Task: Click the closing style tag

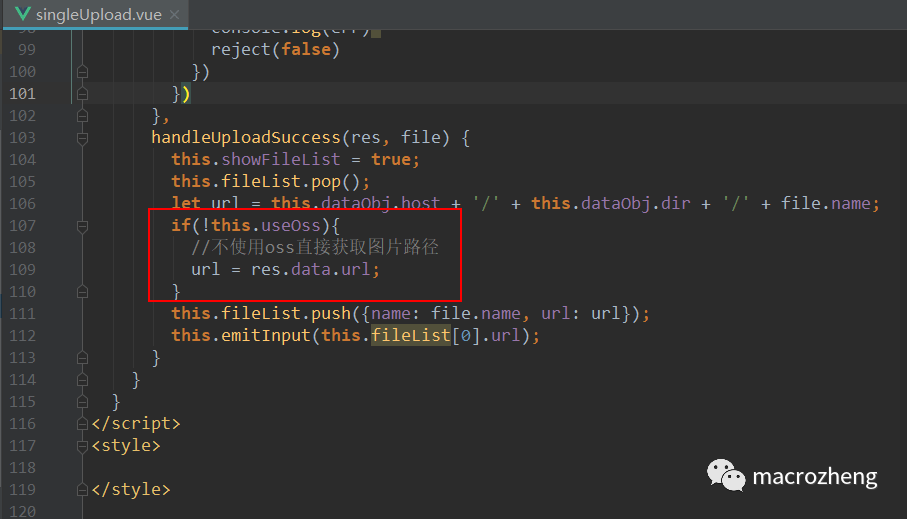Action: tap(131, 489)
